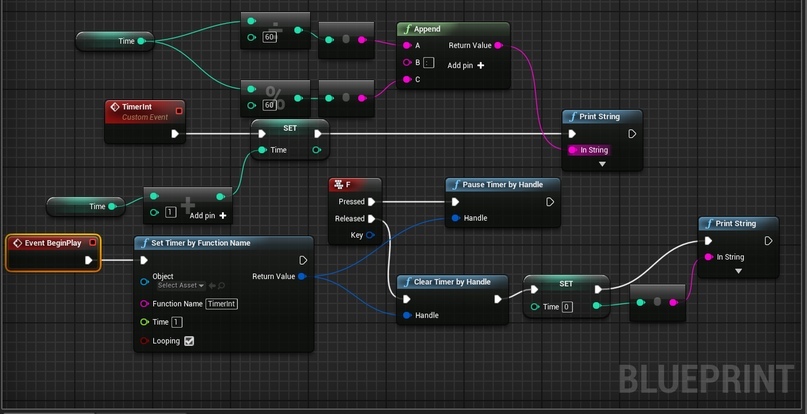Click the use-selected arrow beside Select Asset
The image size is (807, 414).
pyautogui.click(x=212, y=285)
